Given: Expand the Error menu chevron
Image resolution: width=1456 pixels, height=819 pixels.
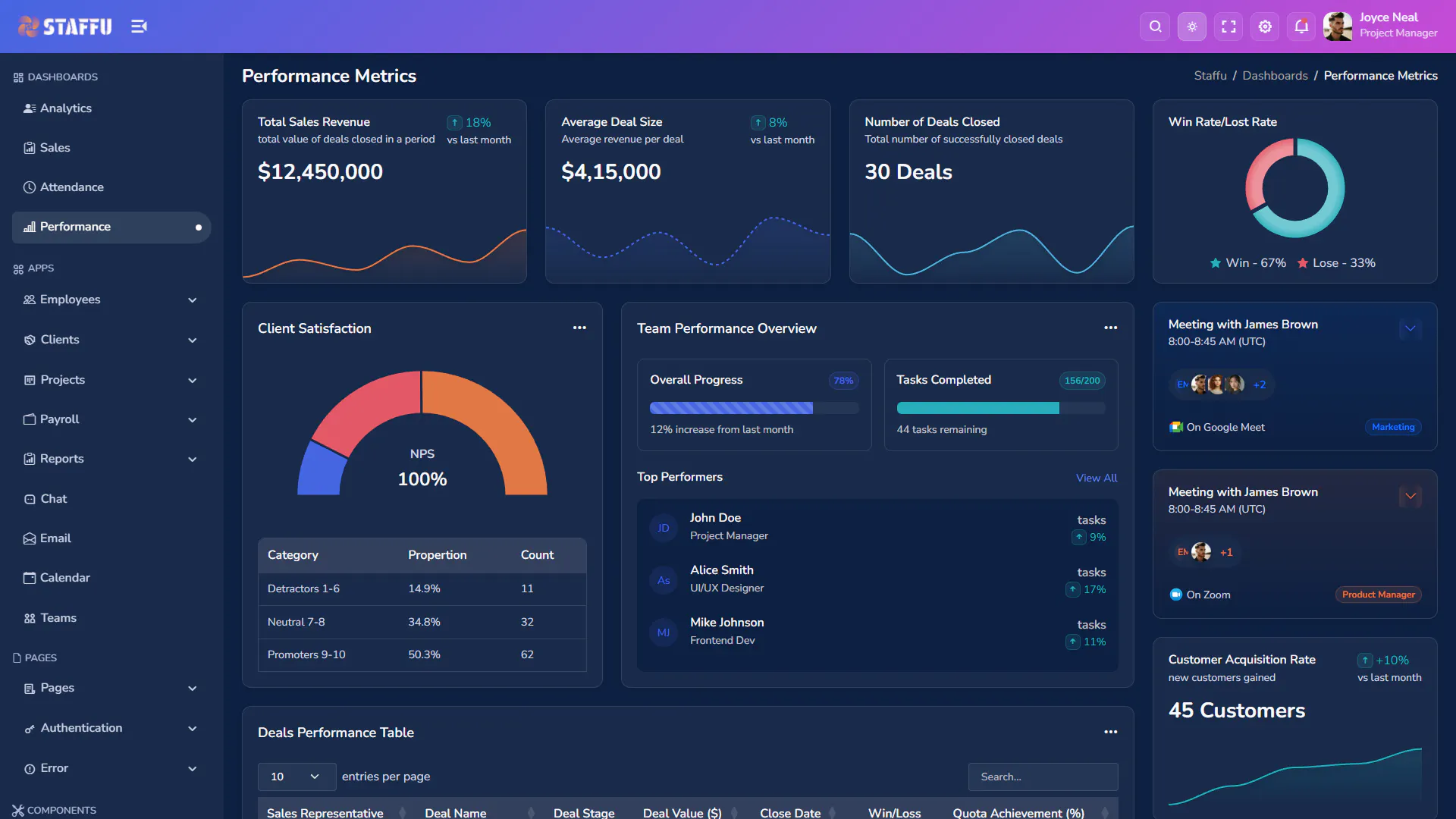Looking at the screenshot, I should (192, 769).
